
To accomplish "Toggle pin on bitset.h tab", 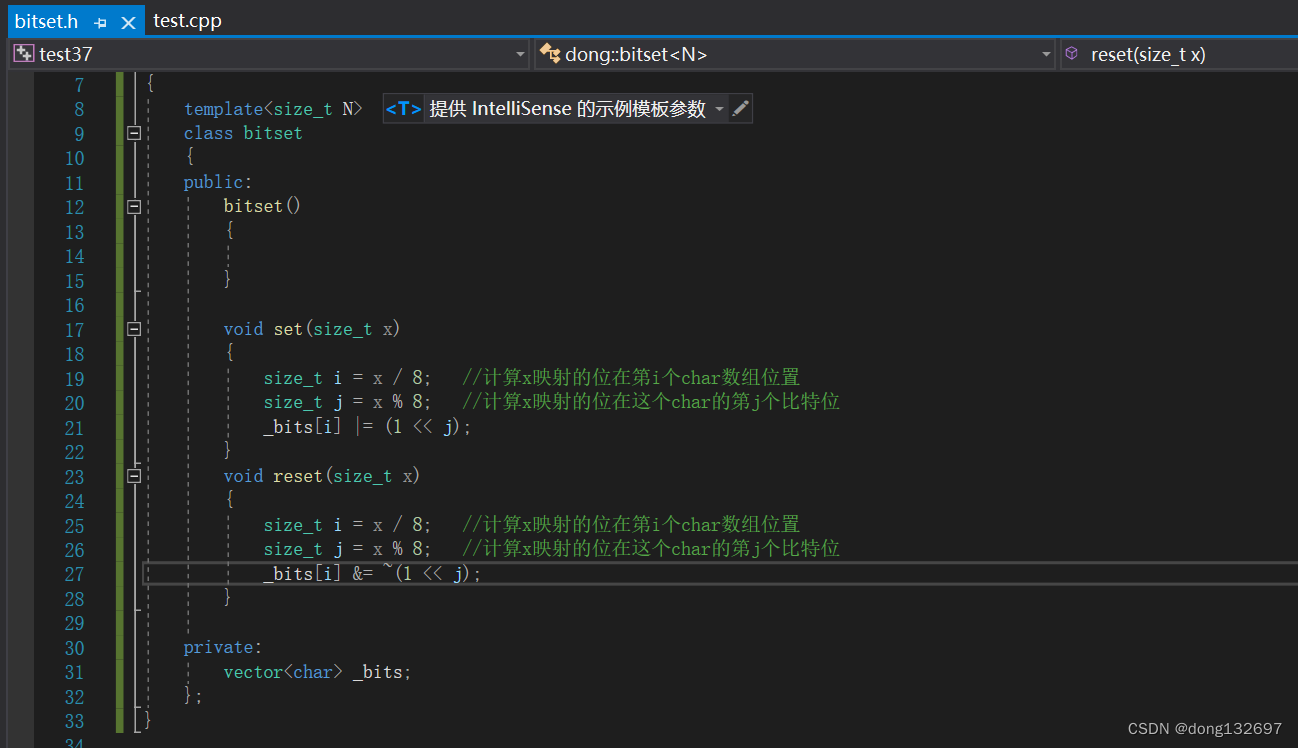I will coord(100,22).
